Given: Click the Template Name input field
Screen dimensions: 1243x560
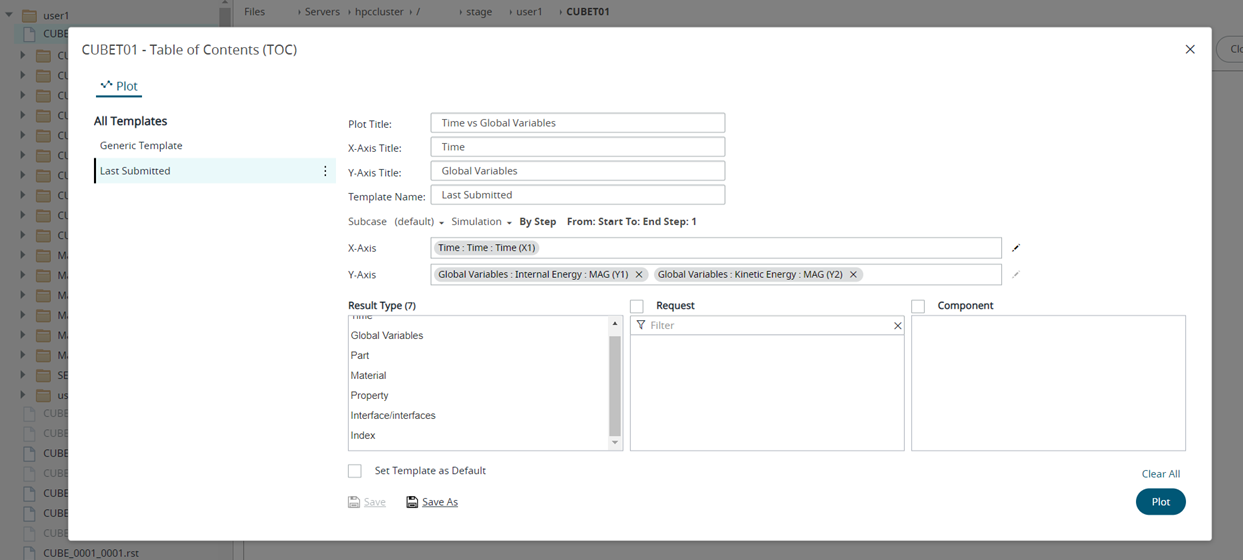Looking at the screenshot, I should (578, 195).
